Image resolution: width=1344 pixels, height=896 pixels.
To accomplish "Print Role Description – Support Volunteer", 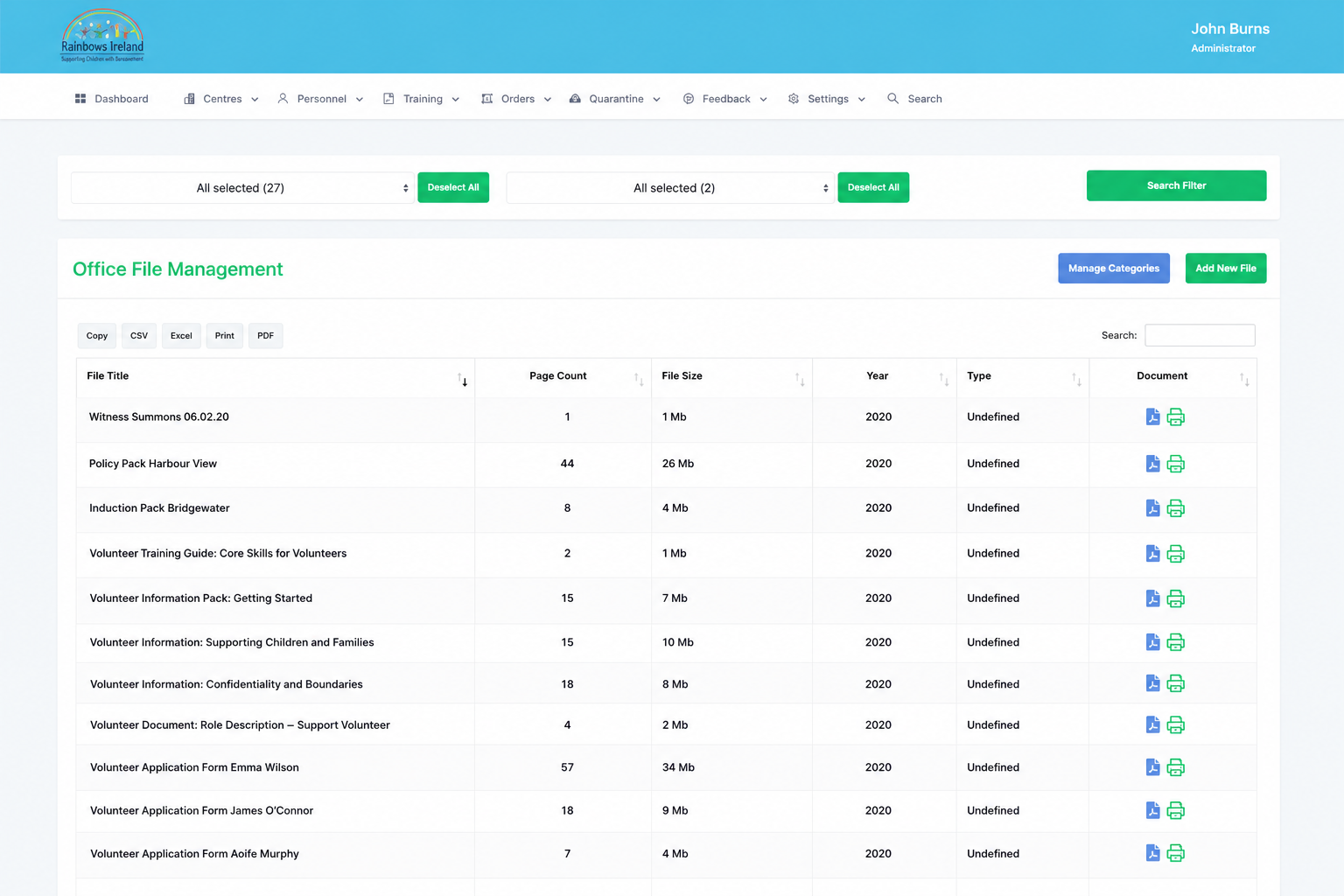I will (1176, 724).
